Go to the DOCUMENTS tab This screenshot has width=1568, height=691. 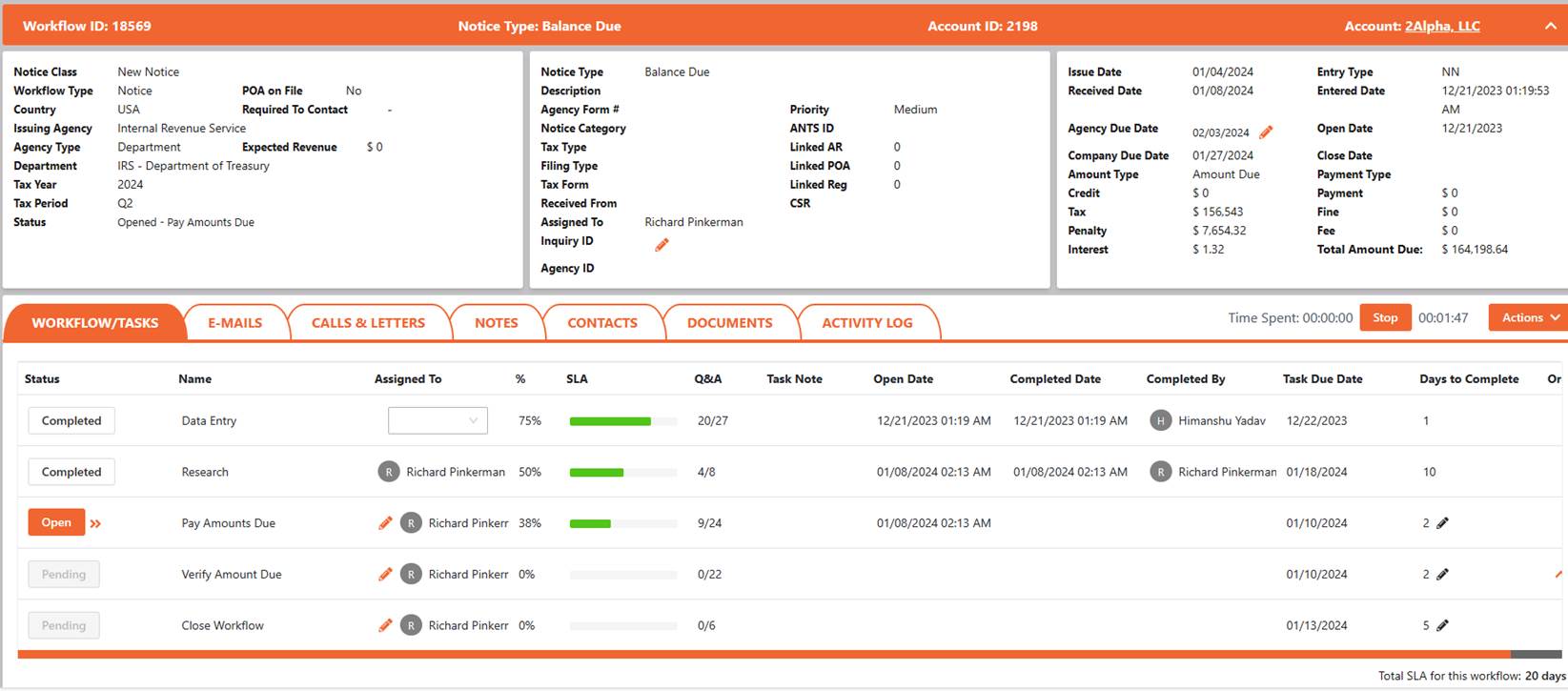(x=729, y=323)
